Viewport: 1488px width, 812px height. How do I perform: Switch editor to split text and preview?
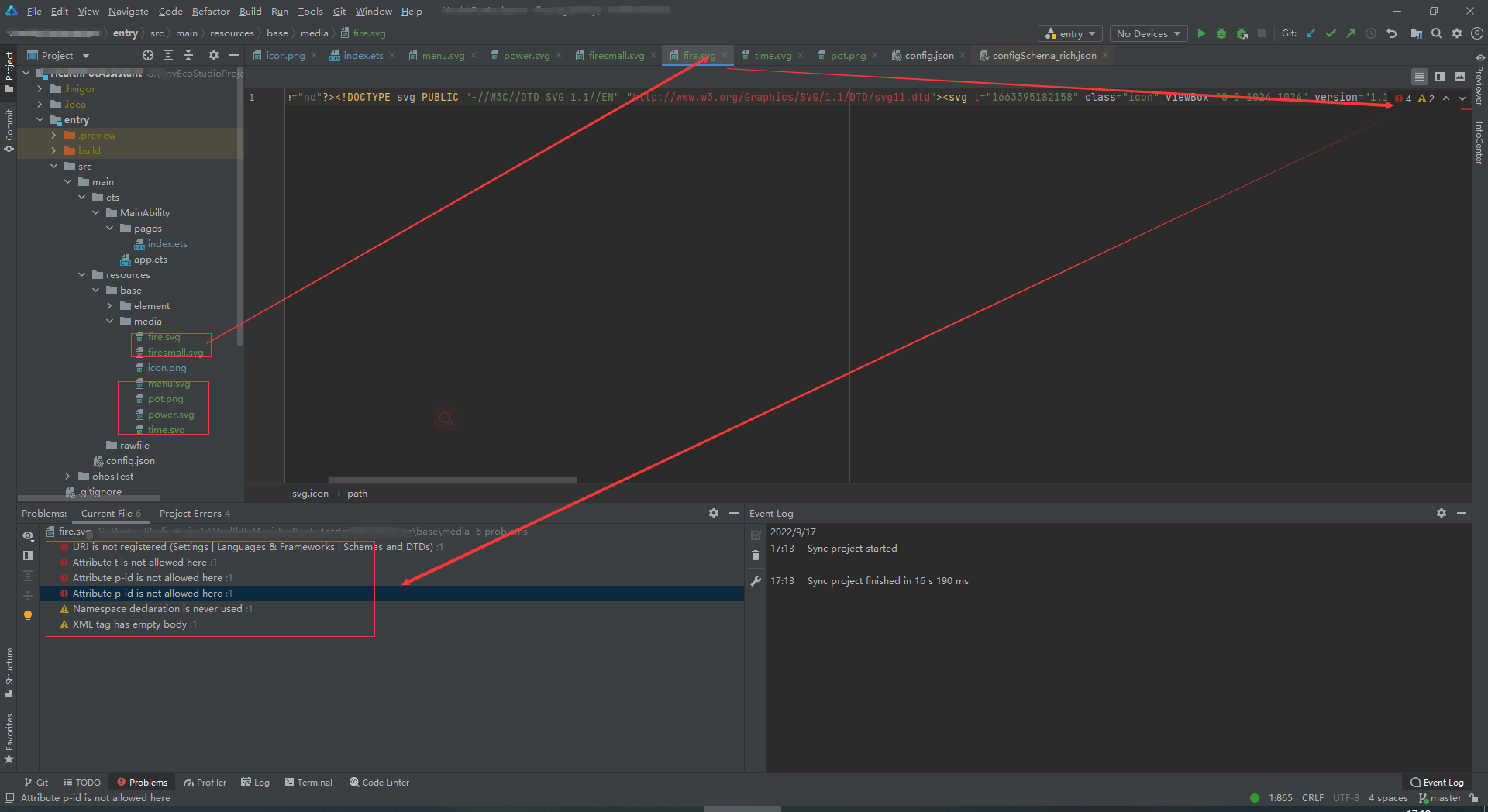pyautogui.click(x=1440, y=77)
